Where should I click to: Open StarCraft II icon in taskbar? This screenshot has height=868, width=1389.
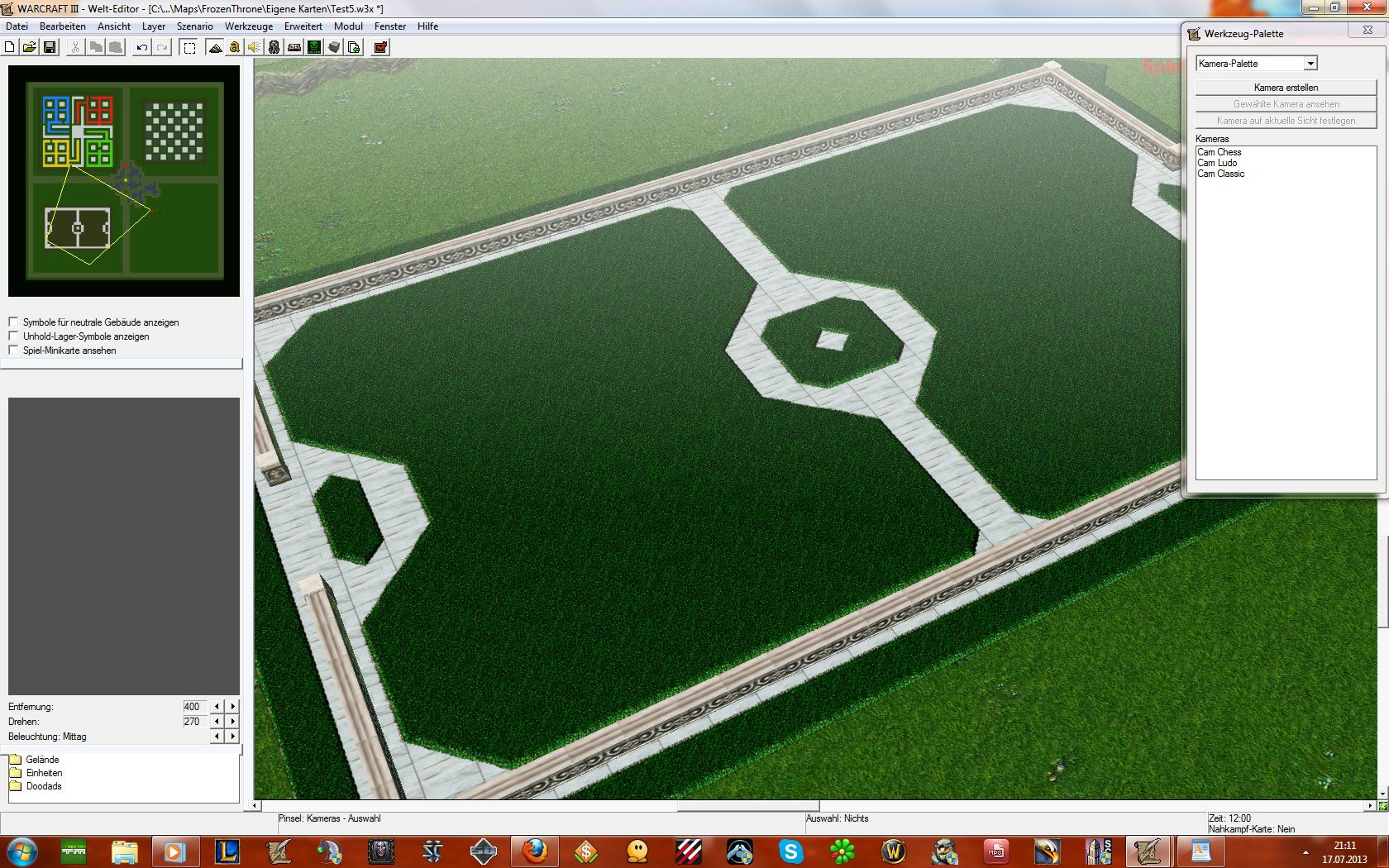coord(432,851)
